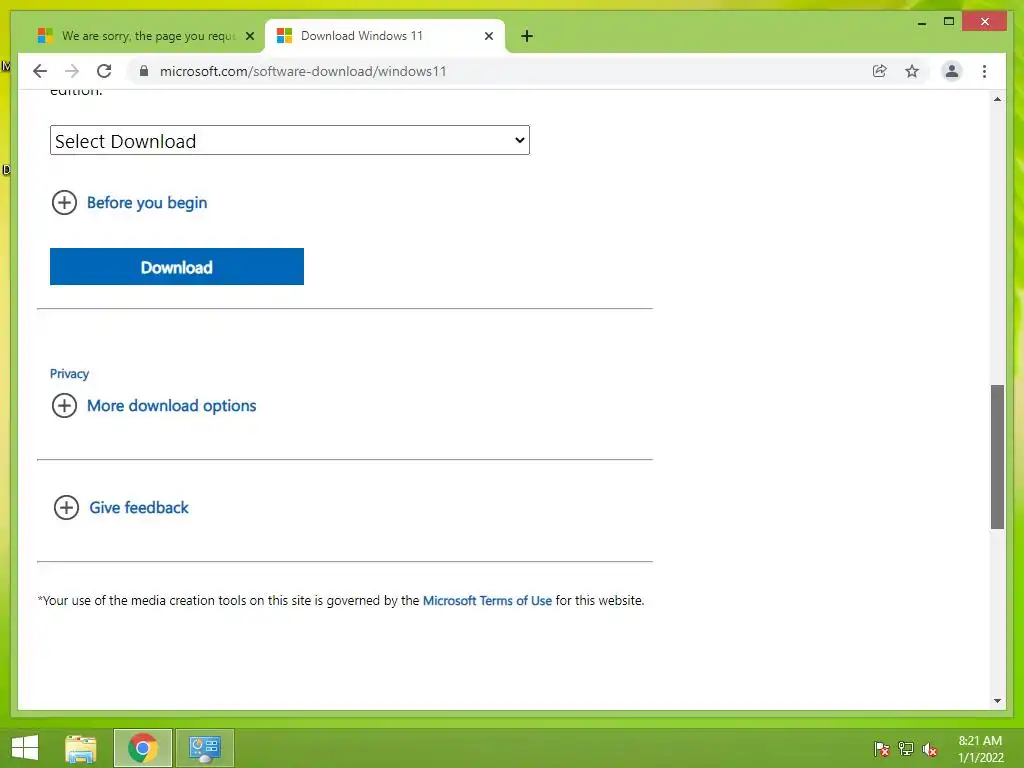Viewport: 1024px width, 768px height.
Task: Reload the Download Windows 11 page
Action: (x=104, y=71)
